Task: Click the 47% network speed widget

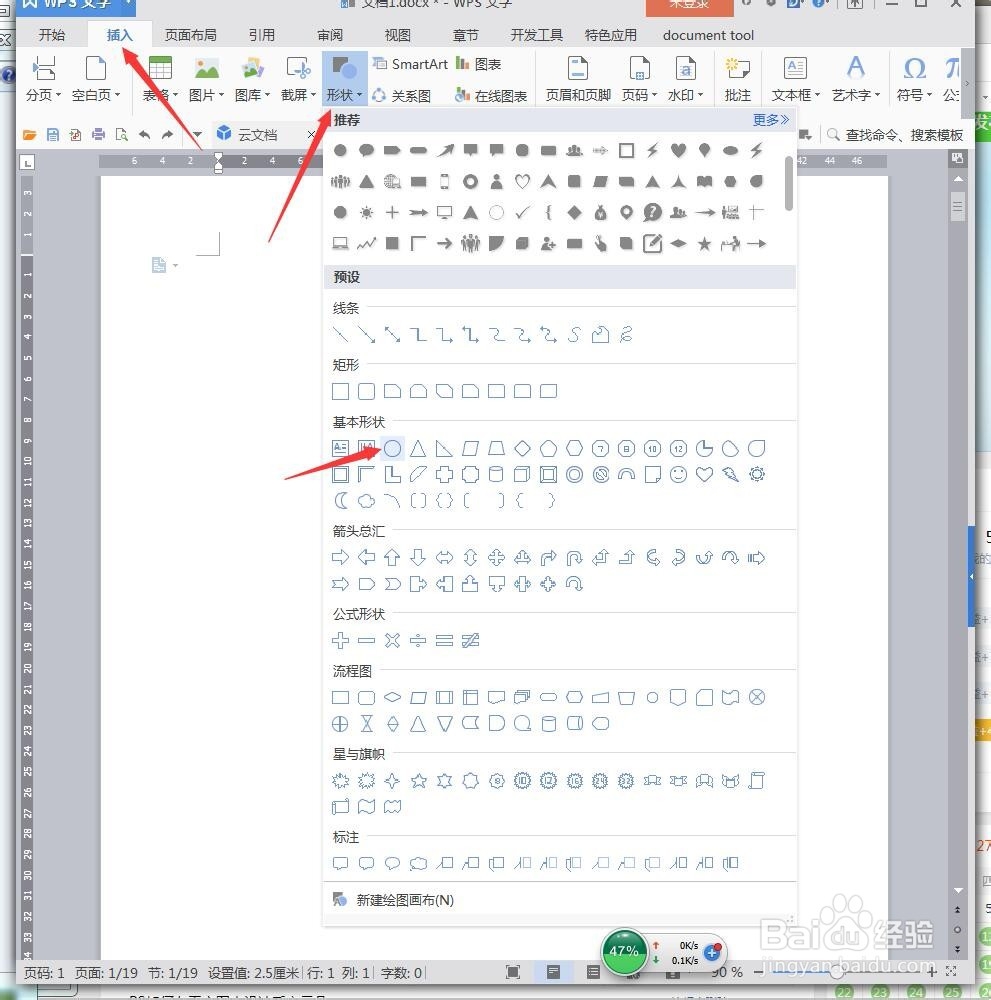Action: tap(623, 952)
